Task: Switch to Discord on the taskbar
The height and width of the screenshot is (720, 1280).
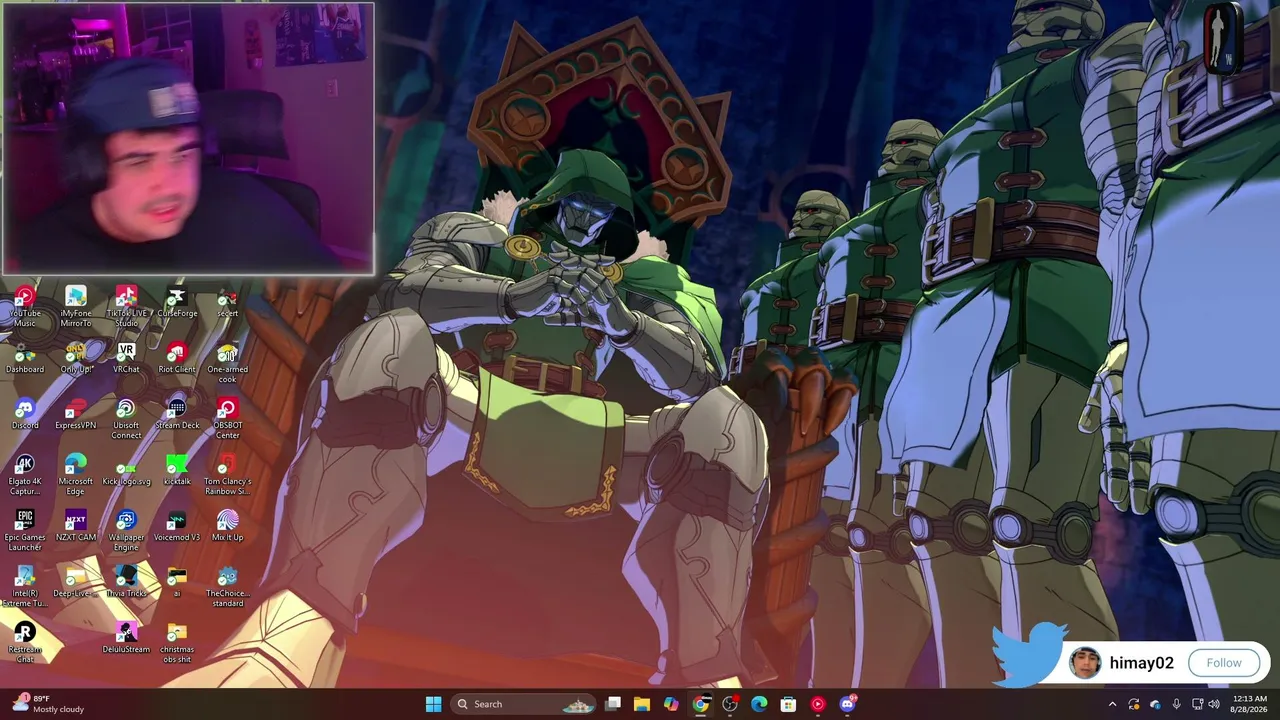Action: (847, 704)
